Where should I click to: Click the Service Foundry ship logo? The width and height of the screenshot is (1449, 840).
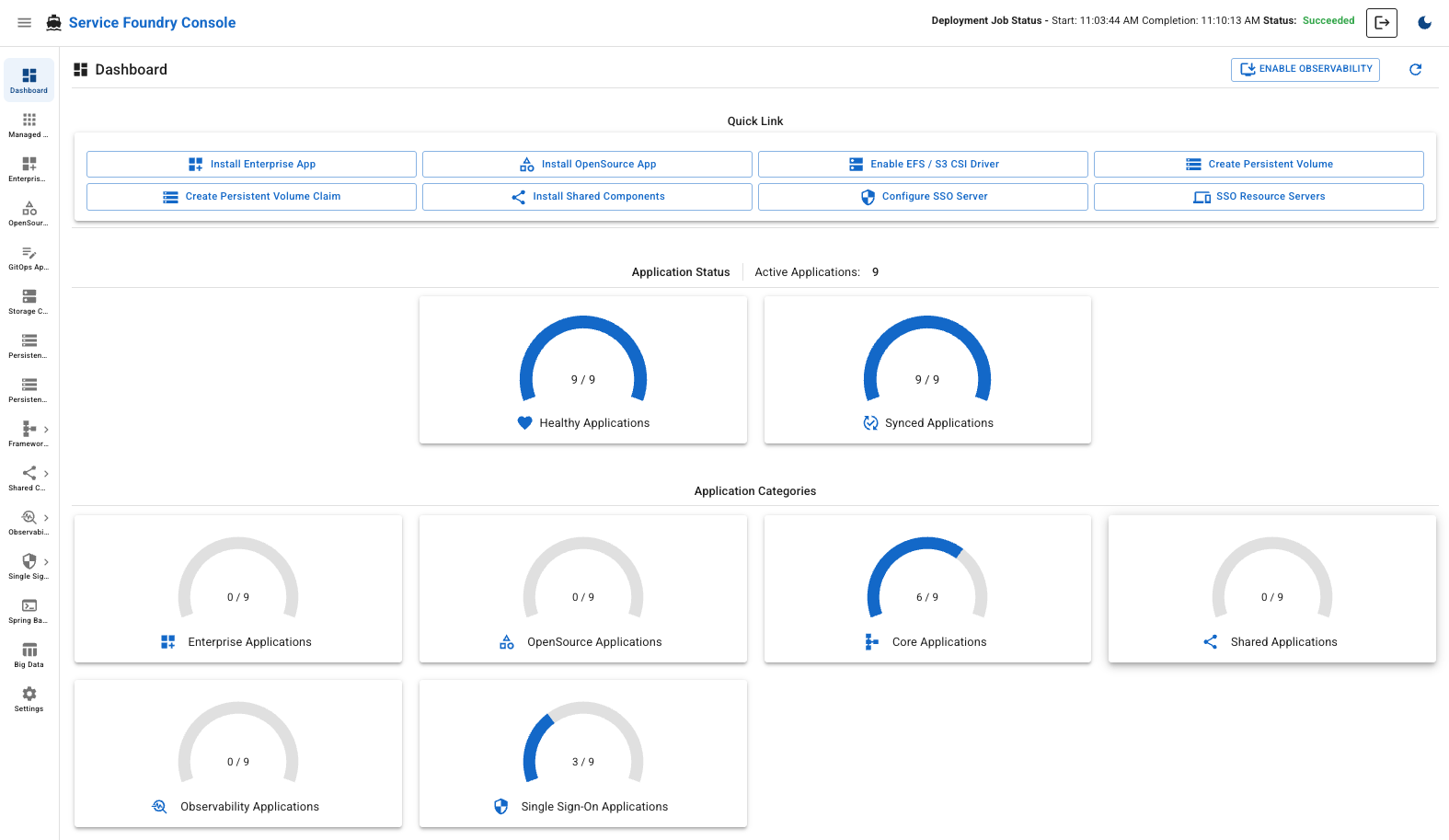pos(54,23)
